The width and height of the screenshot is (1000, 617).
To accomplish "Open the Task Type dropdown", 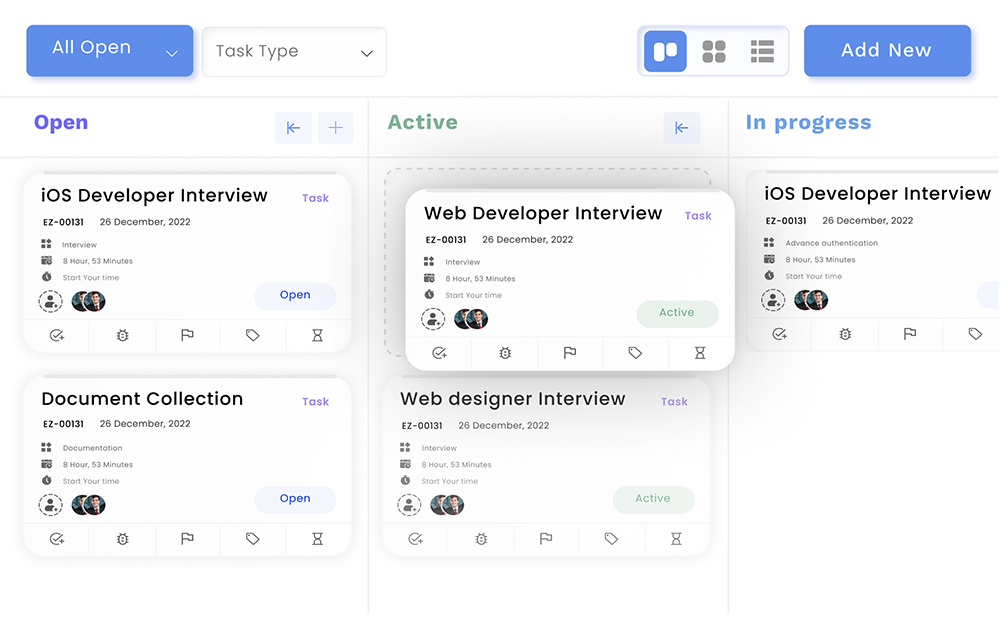I will coord(294,51).
